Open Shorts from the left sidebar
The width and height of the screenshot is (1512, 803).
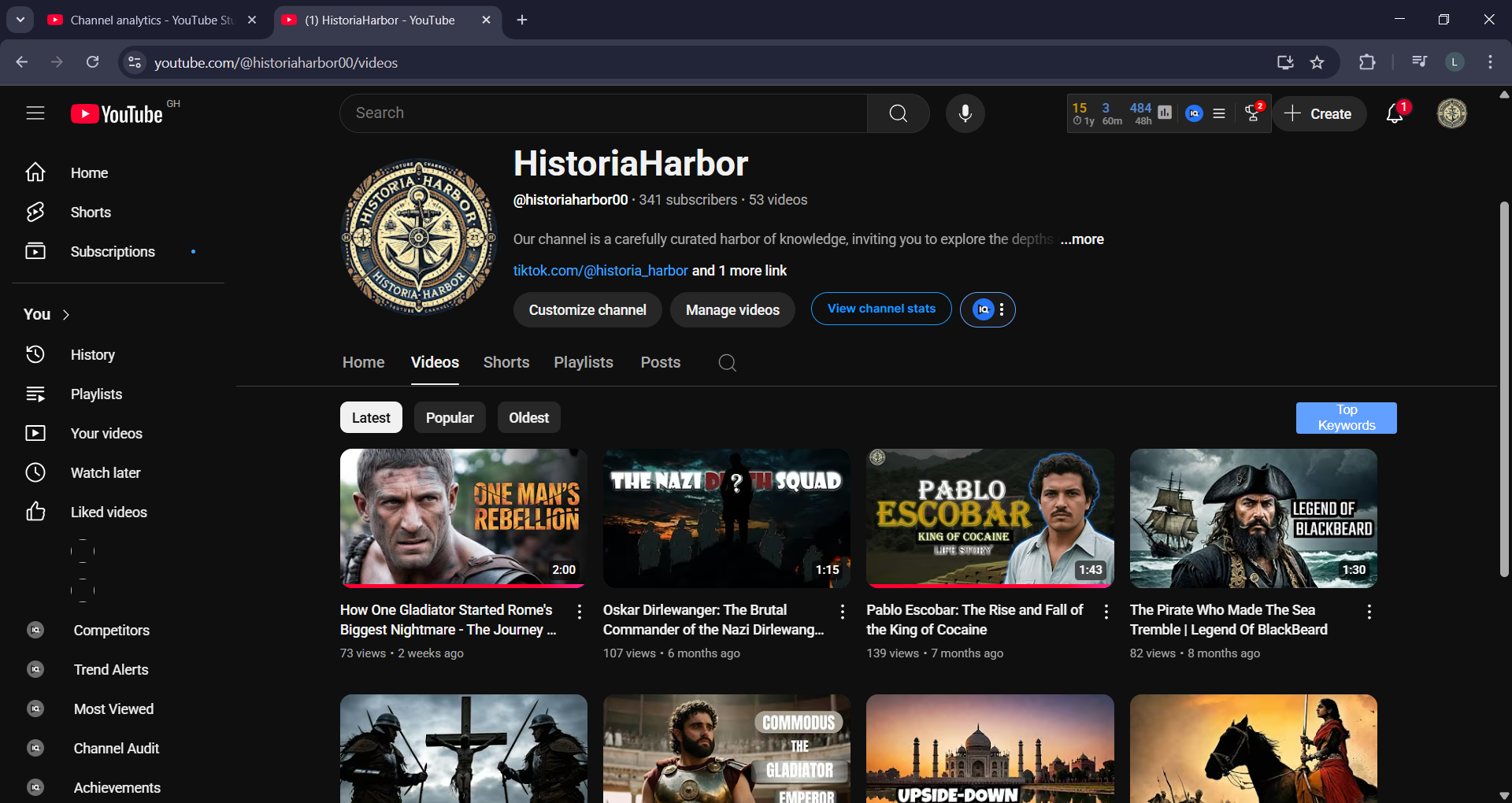click(x=91, y=213)
